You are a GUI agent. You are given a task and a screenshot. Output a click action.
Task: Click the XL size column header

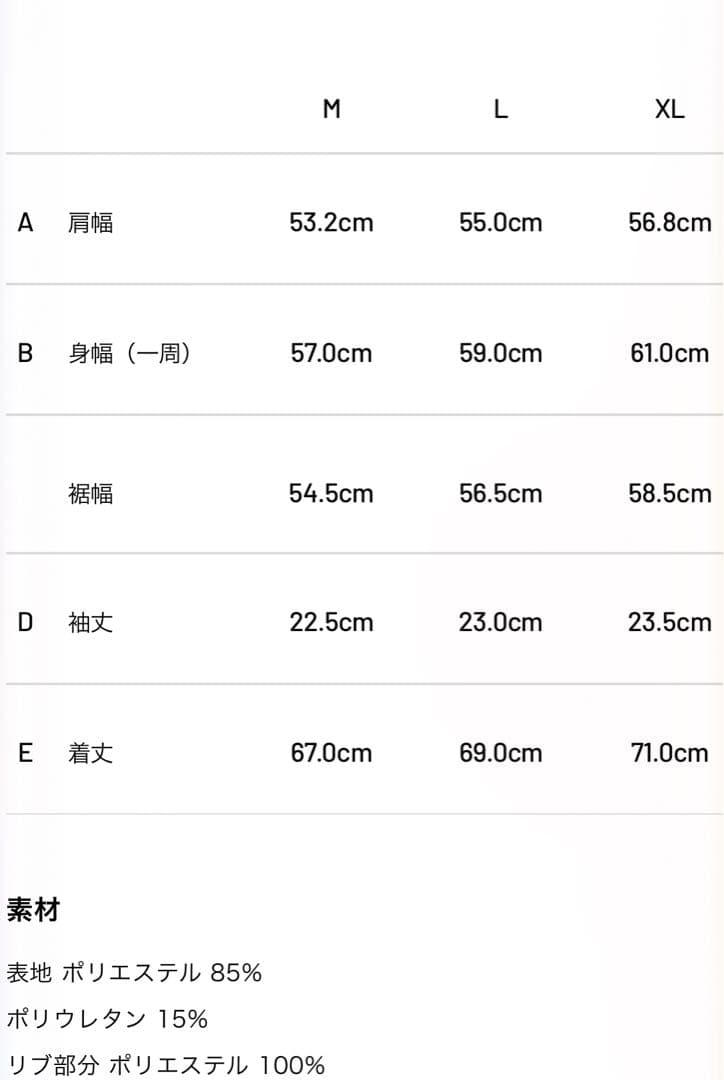(669, 110)
